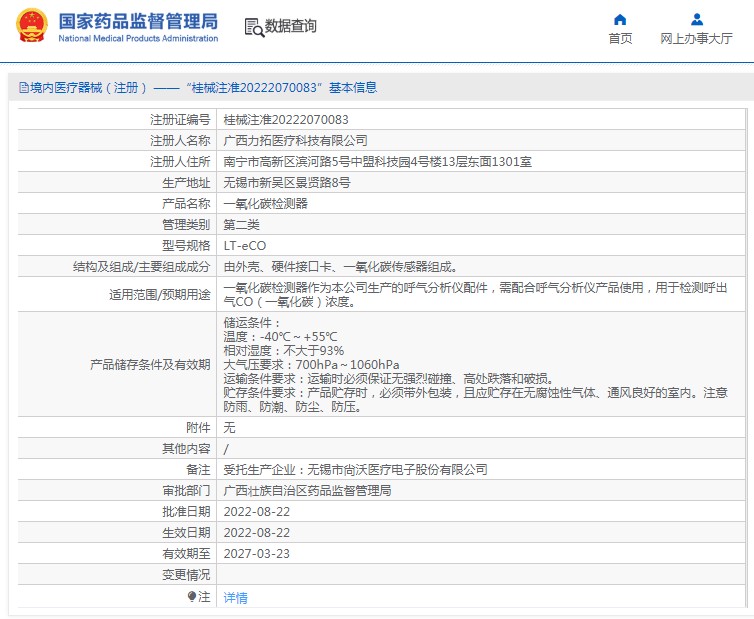
Task: Go to 首页 label
Action: (x=620, y=38)
